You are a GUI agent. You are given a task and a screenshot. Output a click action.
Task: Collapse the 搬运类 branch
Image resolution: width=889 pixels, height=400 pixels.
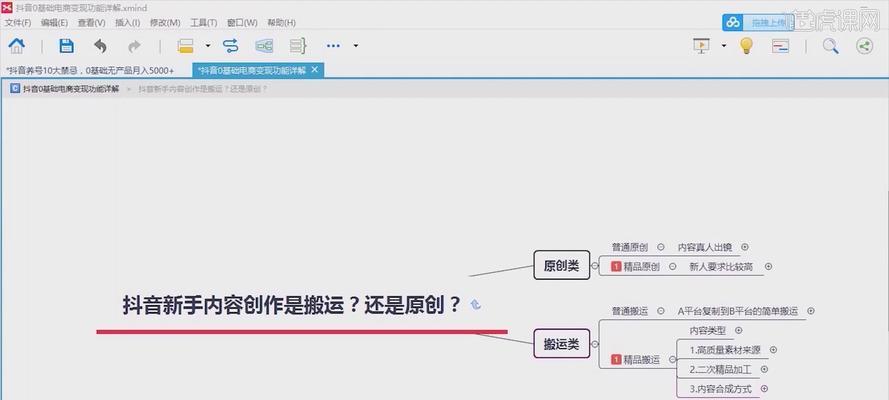point(594,344)
